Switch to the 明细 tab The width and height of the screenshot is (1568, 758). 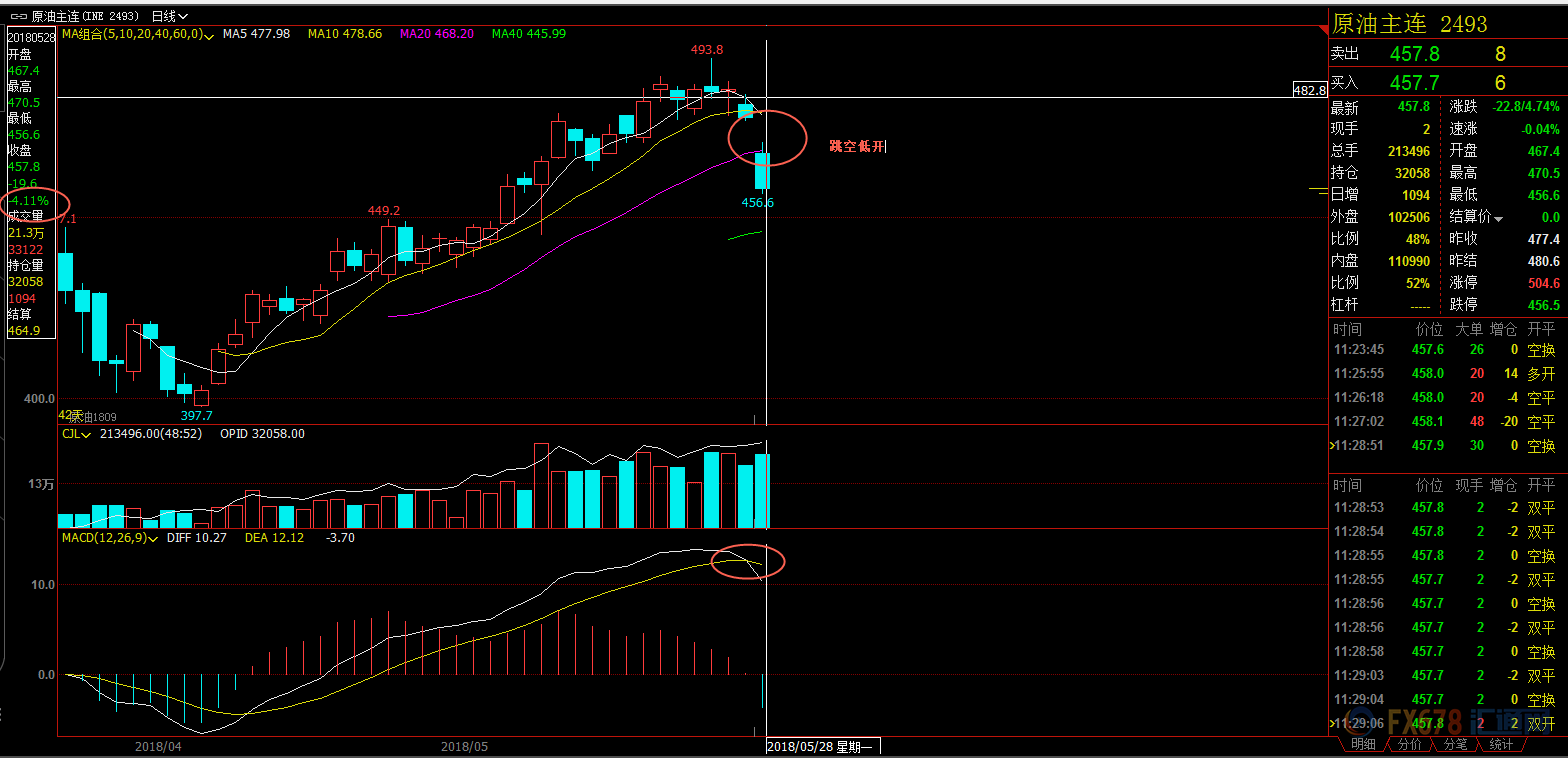coord(1362,745)
